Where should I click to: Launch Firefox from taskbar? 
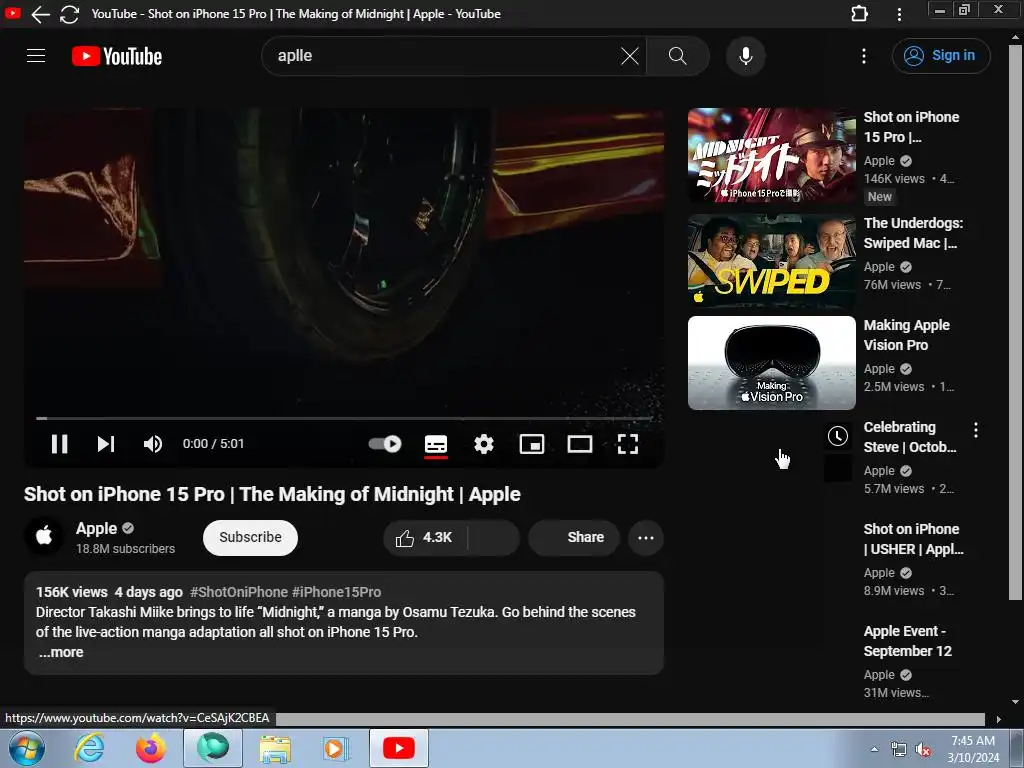tap(151, 748)
